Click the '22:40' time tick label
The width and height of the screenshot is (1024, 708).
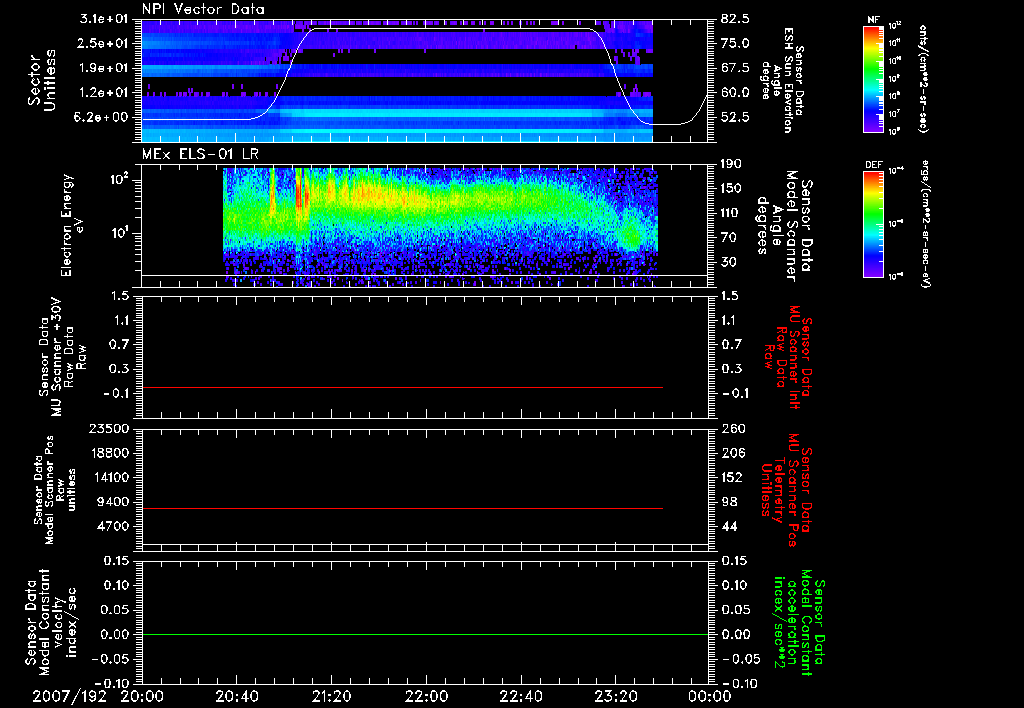coord(521,696)
